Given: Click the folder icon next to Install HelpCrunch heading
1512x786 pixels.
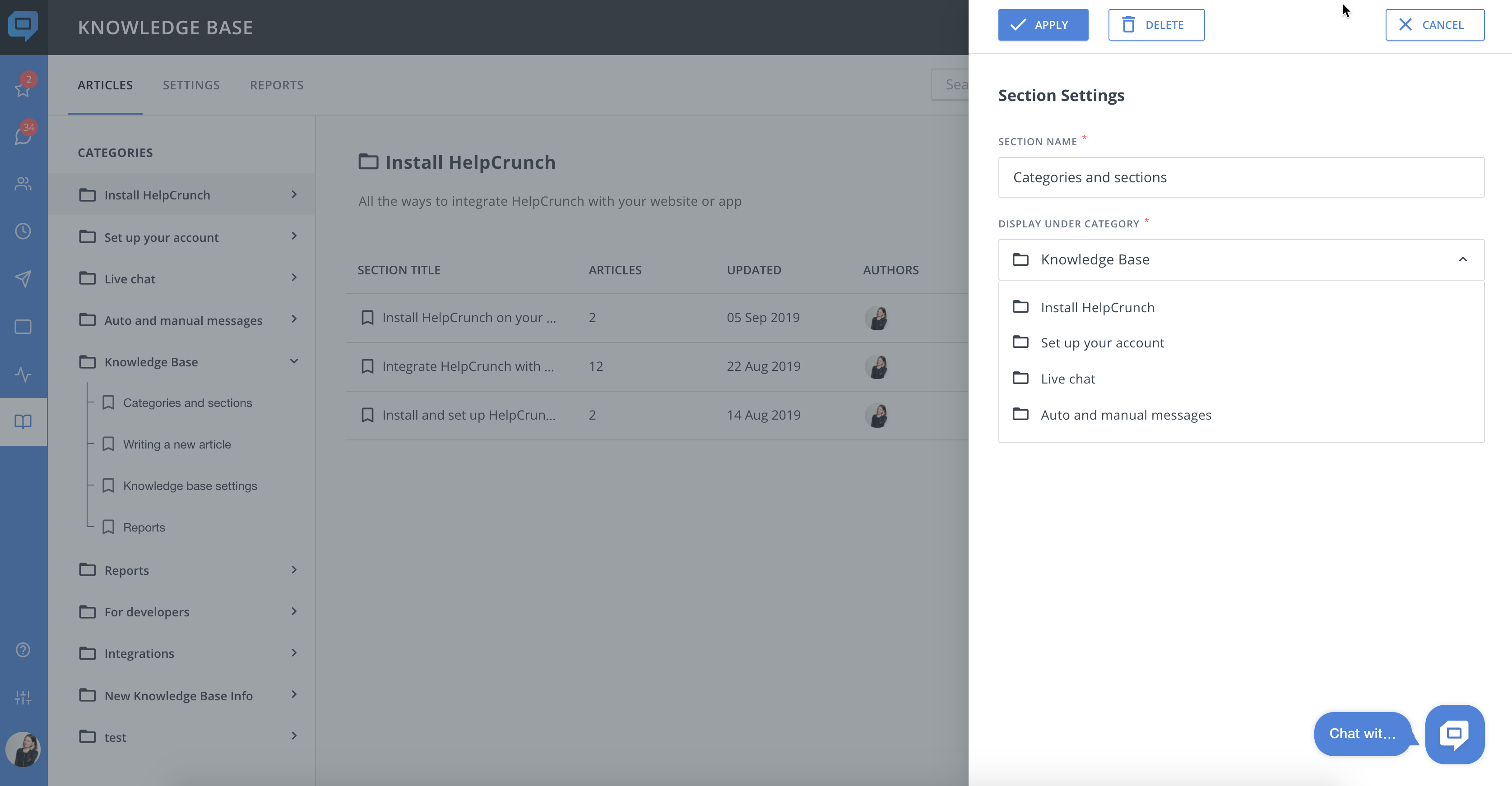Looking at the screenshot, I should pos(368,162).
